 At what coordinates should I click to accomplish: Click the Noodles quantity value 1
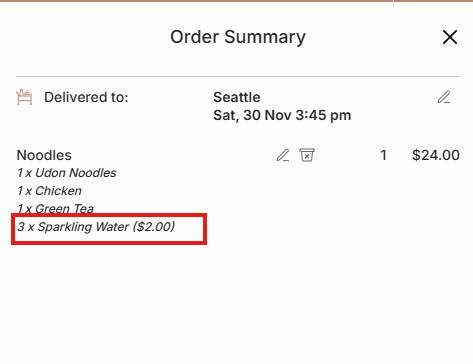point(383,155)
